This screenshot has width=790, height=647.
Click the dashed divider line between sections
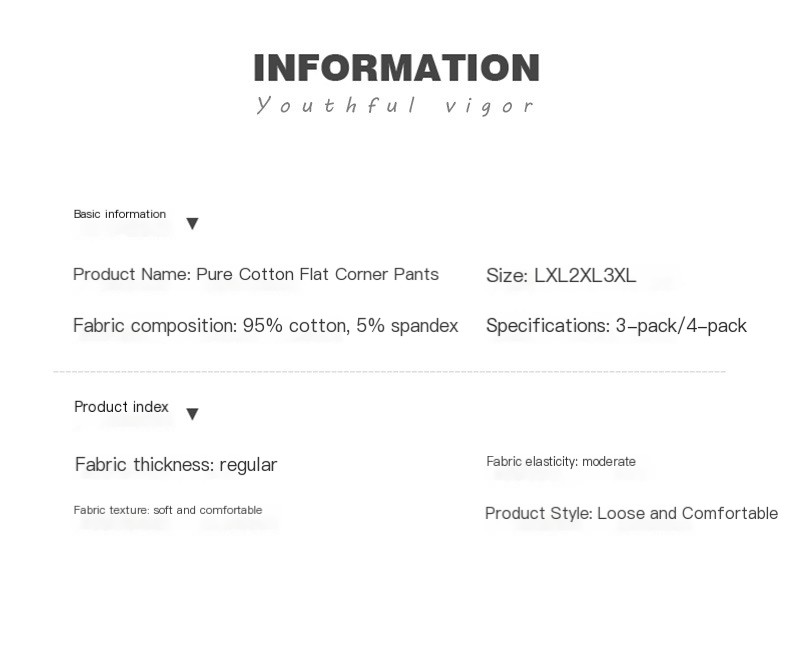[x=389, y=372]
